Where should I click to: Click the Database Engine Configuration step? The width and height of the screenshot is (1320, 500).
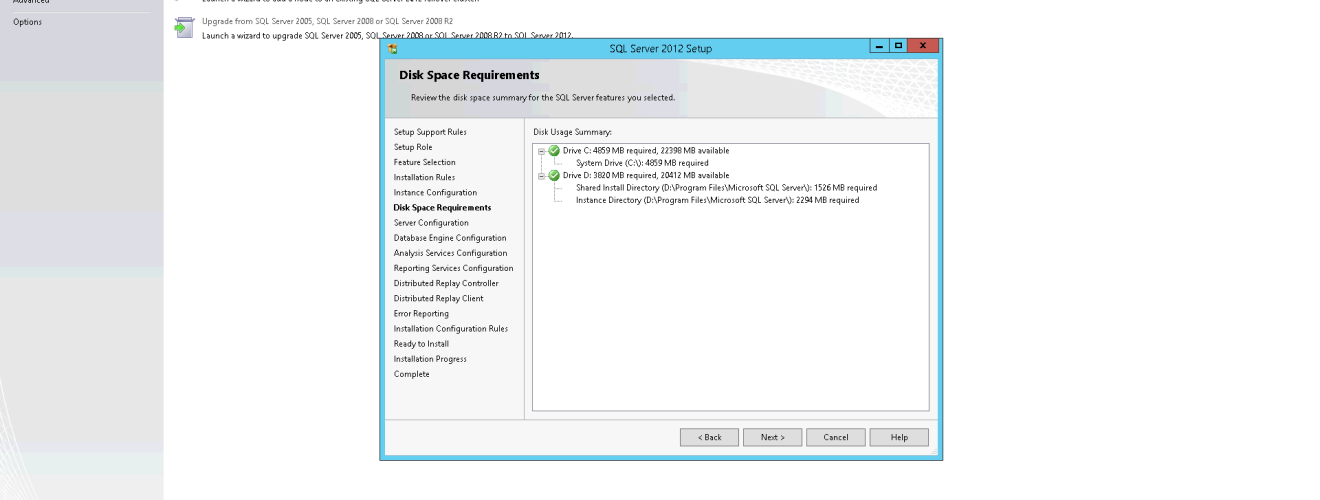click(450, 238)
